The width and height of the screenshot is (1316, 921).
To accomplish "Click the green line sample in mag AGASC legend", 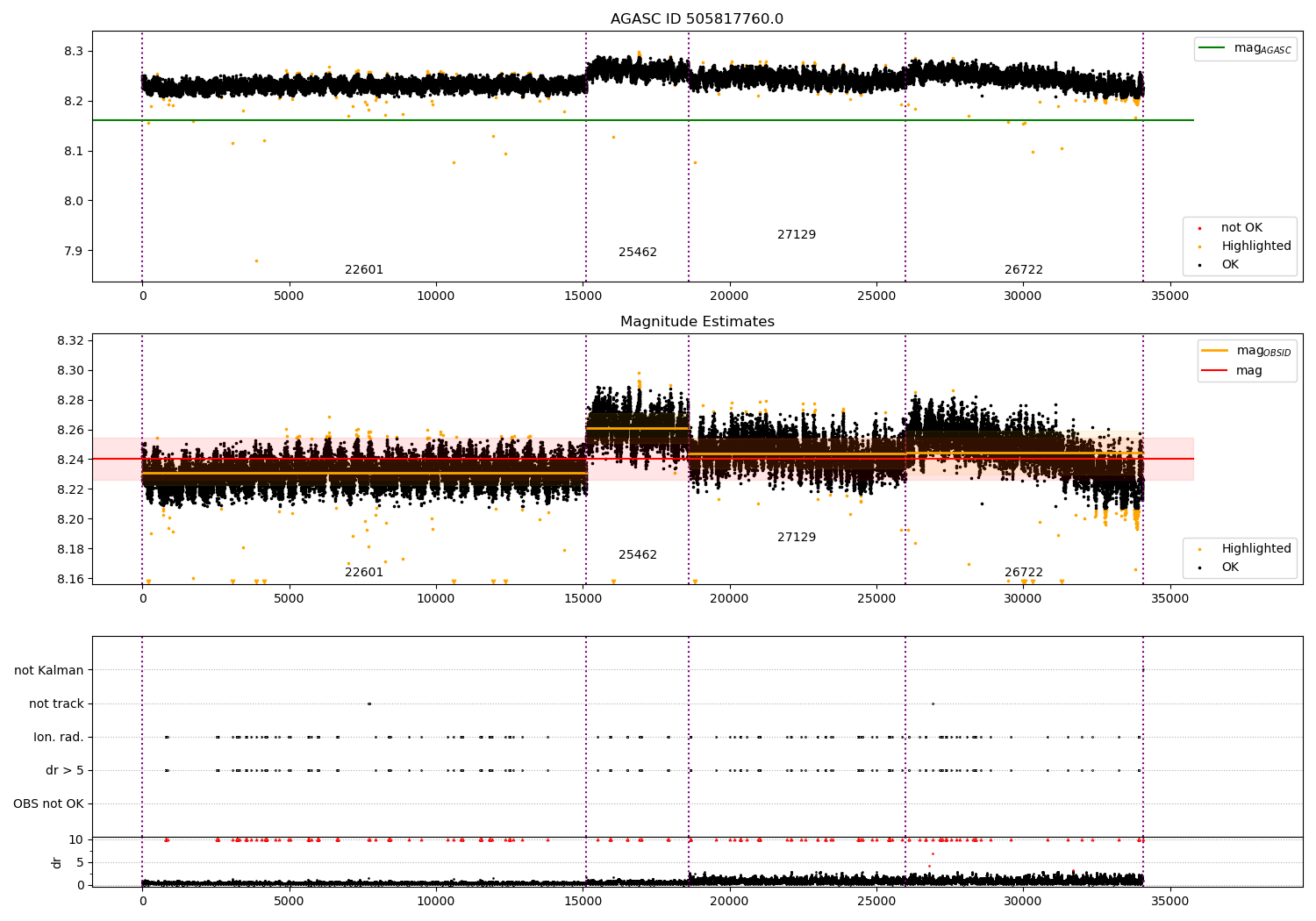I will point(1212,48).
